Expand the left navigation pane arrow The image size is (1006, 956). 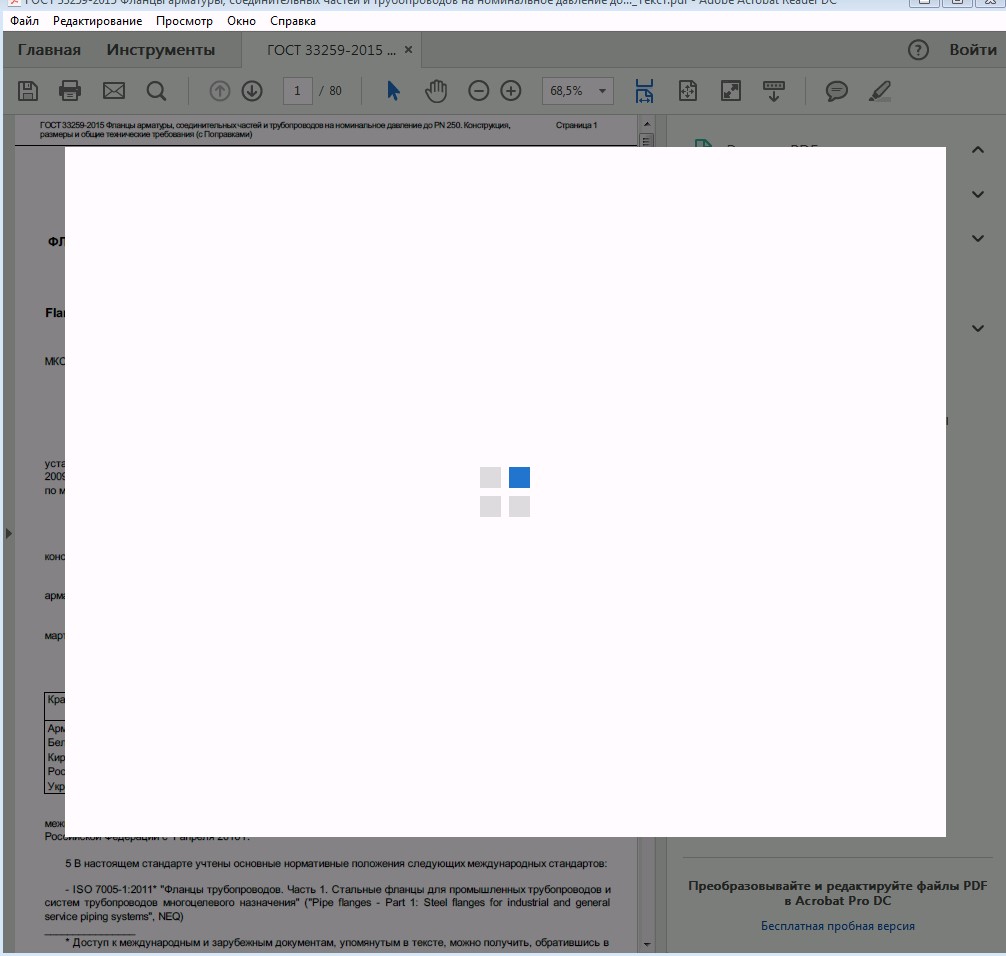click(9, 534)
